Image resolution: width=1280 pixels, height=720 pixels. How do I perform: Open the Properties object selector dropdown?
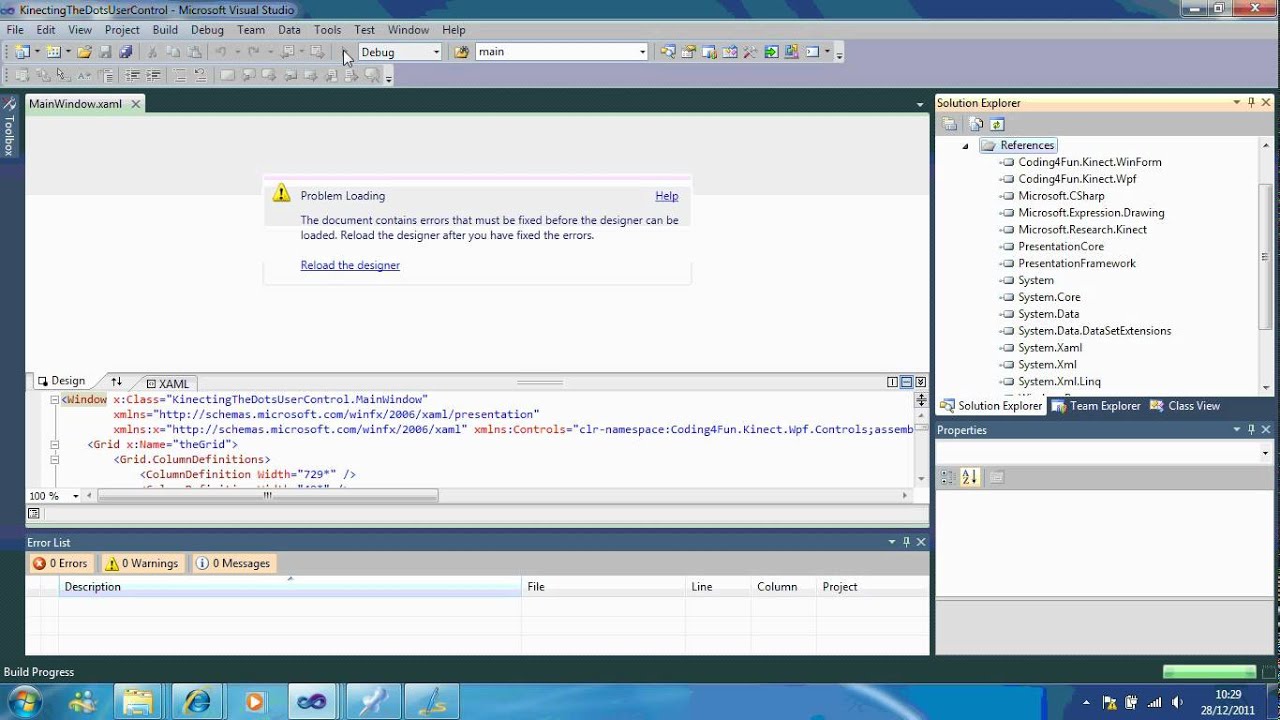[x=1266, y=453]
